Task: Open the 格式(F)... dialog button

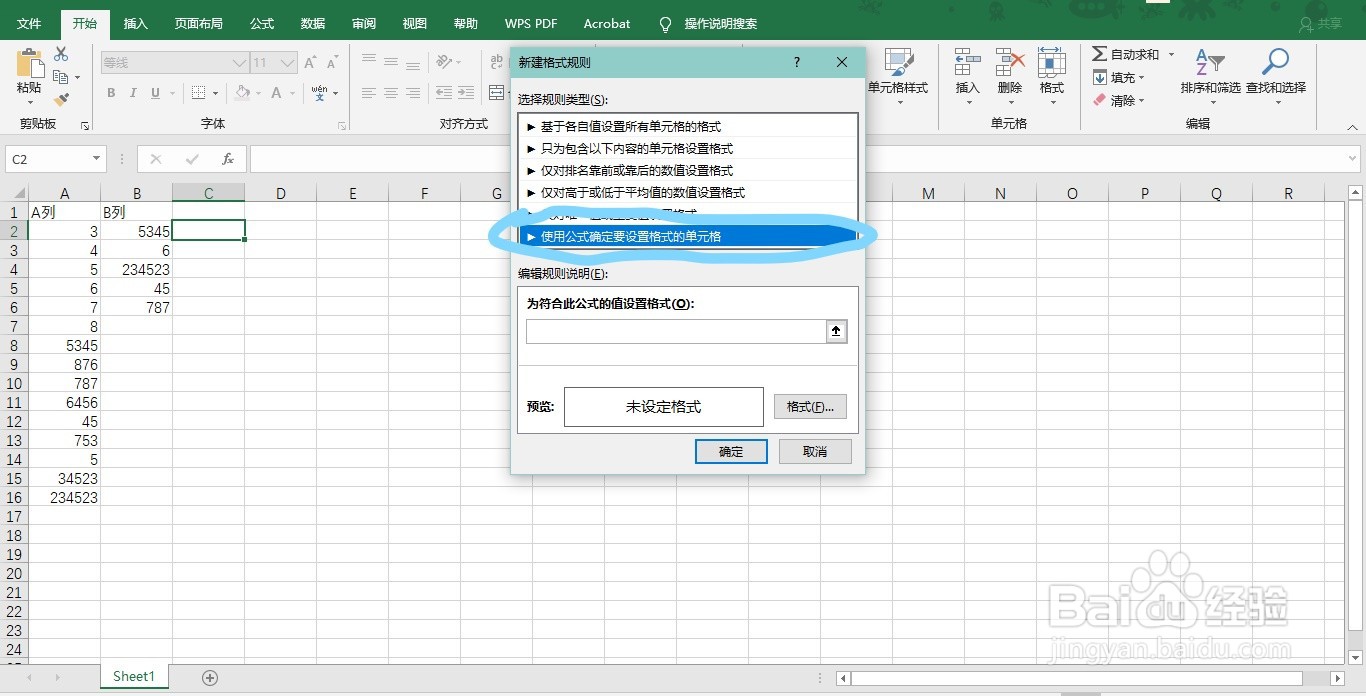Action: tap(810, 406)
